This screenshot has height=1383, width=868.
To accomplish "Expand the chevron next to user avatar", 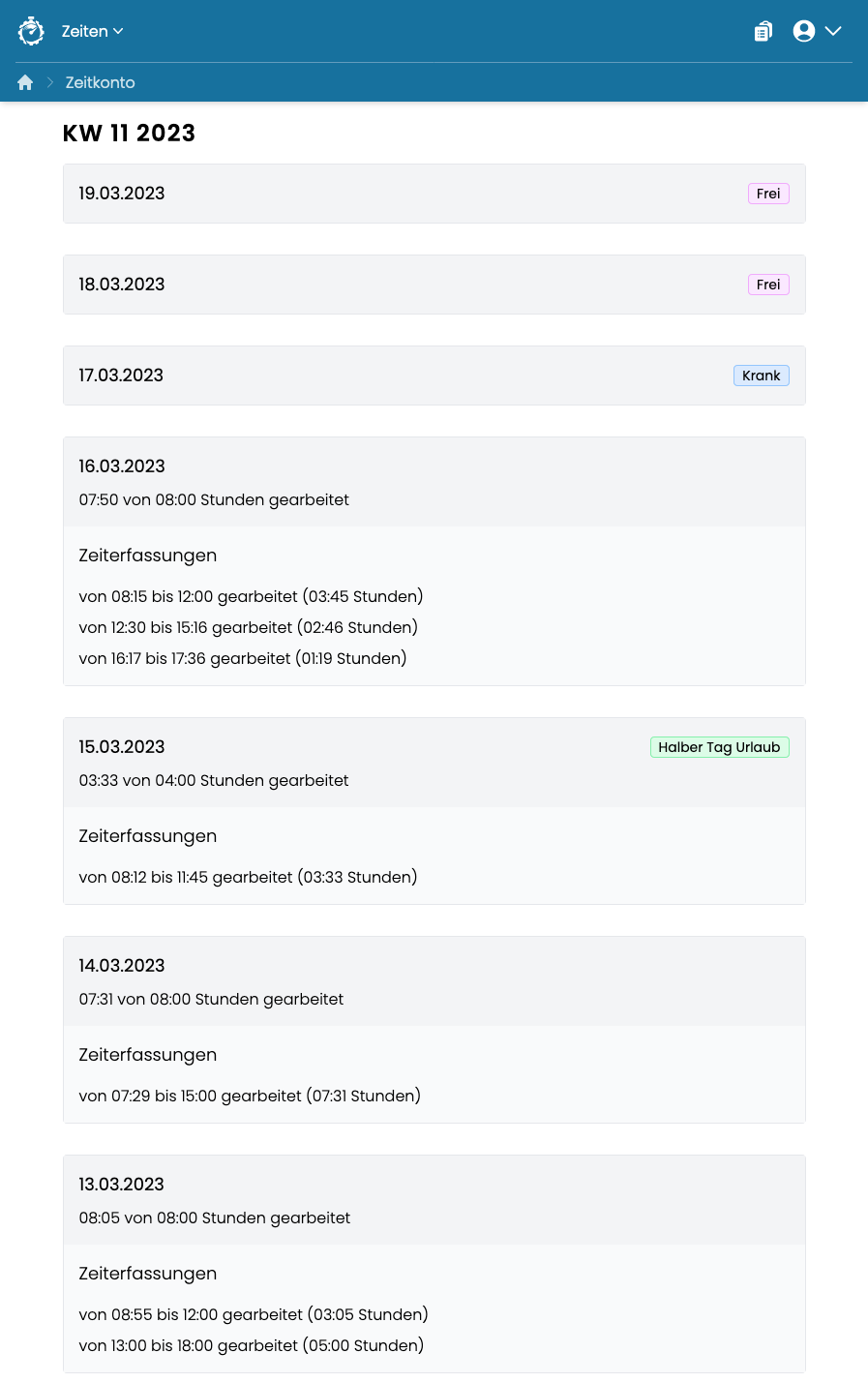I will tap(833, 31).
